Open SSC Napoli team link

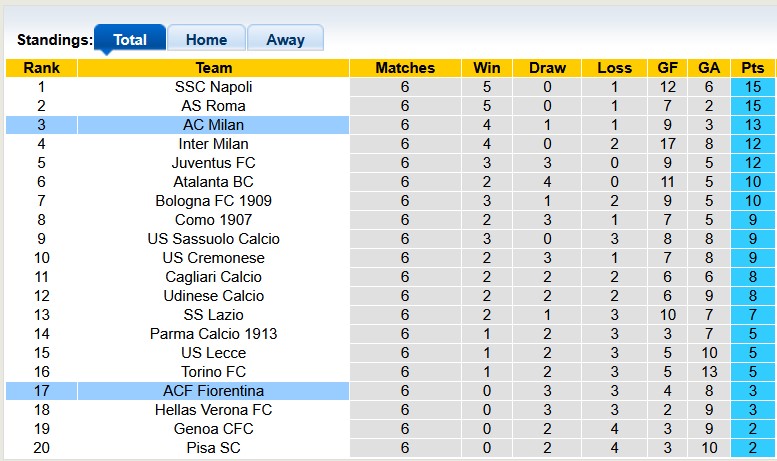coord(213,87)
